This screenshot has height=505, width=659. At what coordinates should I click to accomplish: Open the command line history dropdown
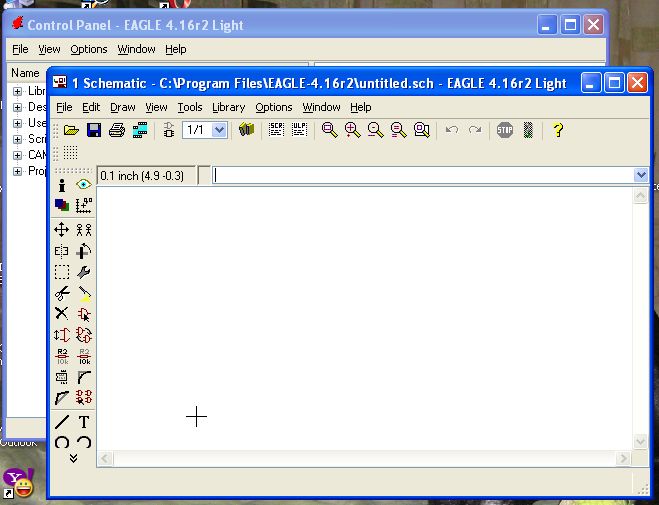pyautogui.click(x=641, y=175)
